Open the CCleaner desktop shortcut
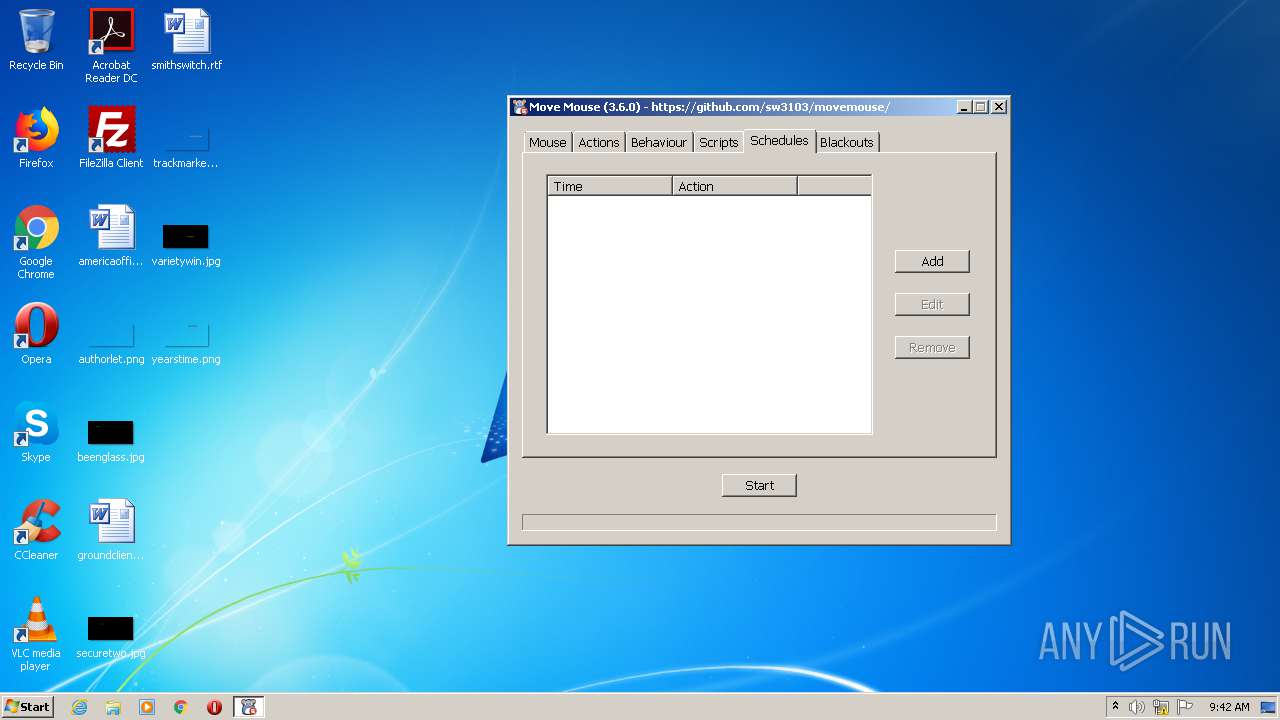 click(x=36, y=530)
